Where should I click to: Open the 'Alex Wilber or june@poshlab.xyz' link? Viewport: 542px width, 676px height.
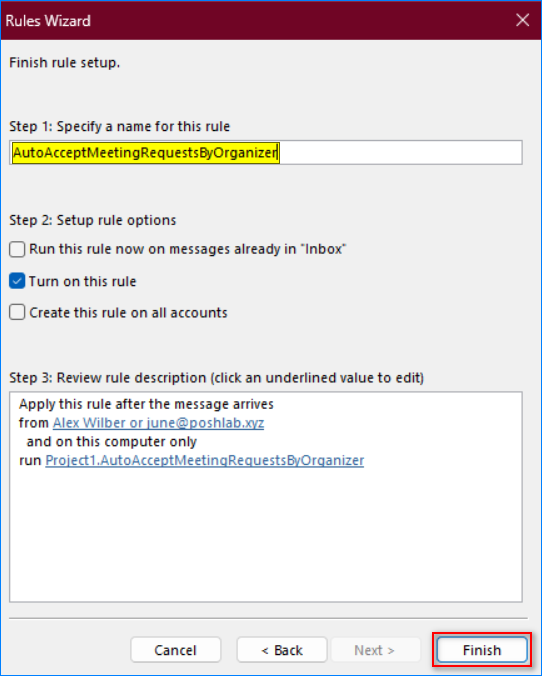158,423
